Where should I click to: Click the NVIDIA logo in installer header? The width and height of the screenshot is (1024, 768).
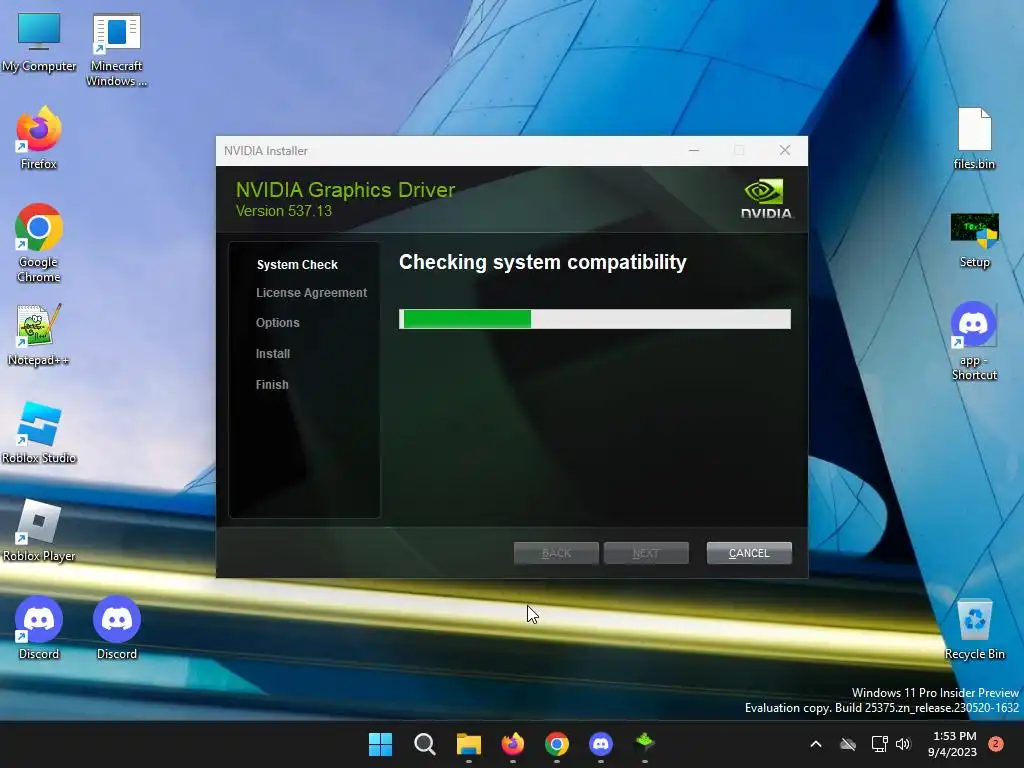765,199
